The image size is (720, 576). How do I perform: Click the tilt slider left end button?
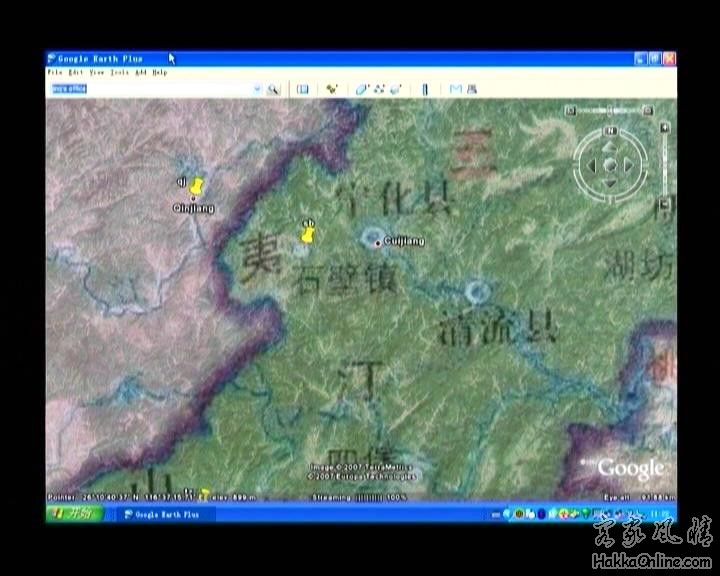coord(570,111)
